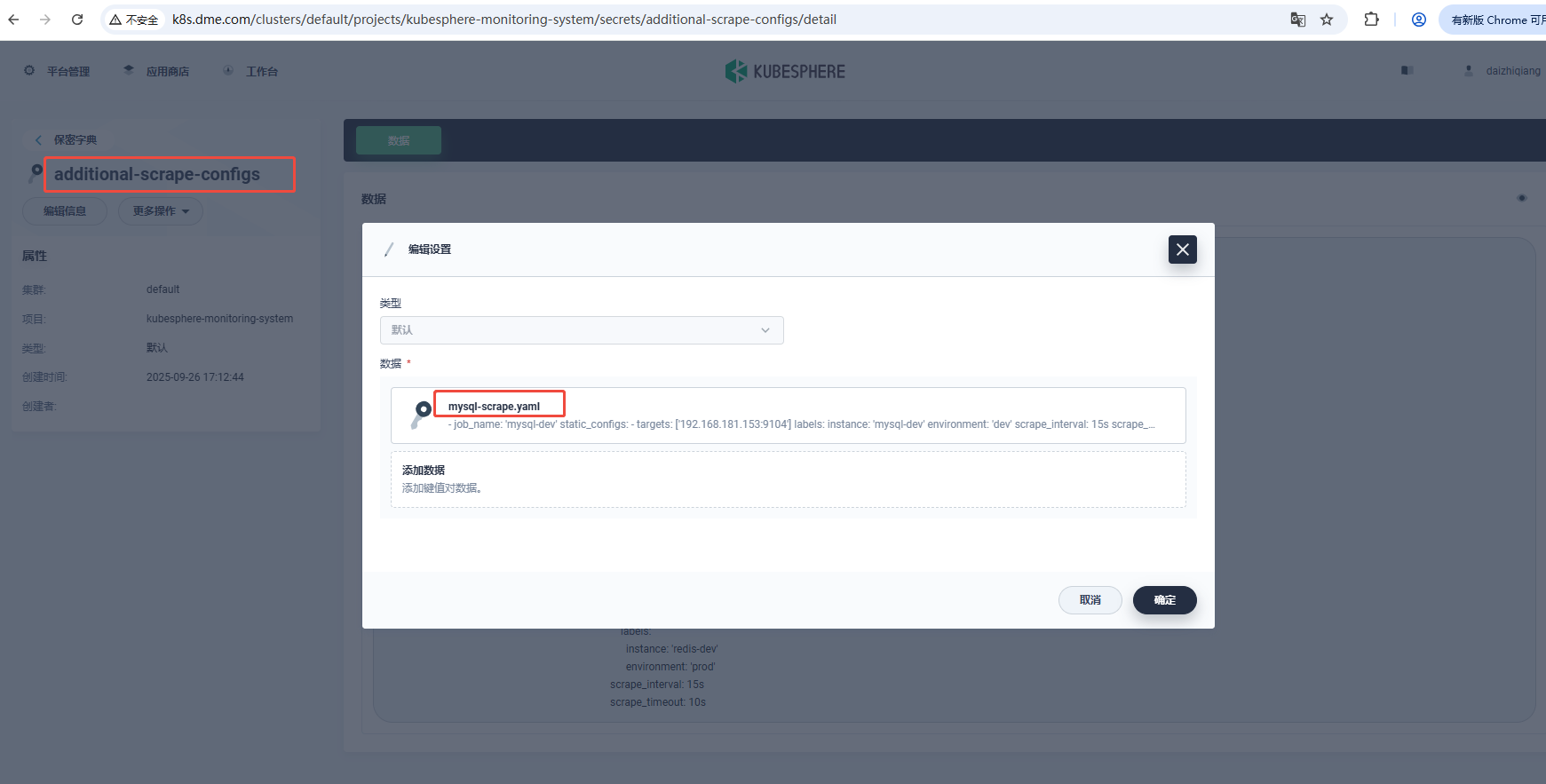Close the 编辑设置 dialog with X
The width and height of the screenshot is (1546, 784).
[x=1182, y=249]
